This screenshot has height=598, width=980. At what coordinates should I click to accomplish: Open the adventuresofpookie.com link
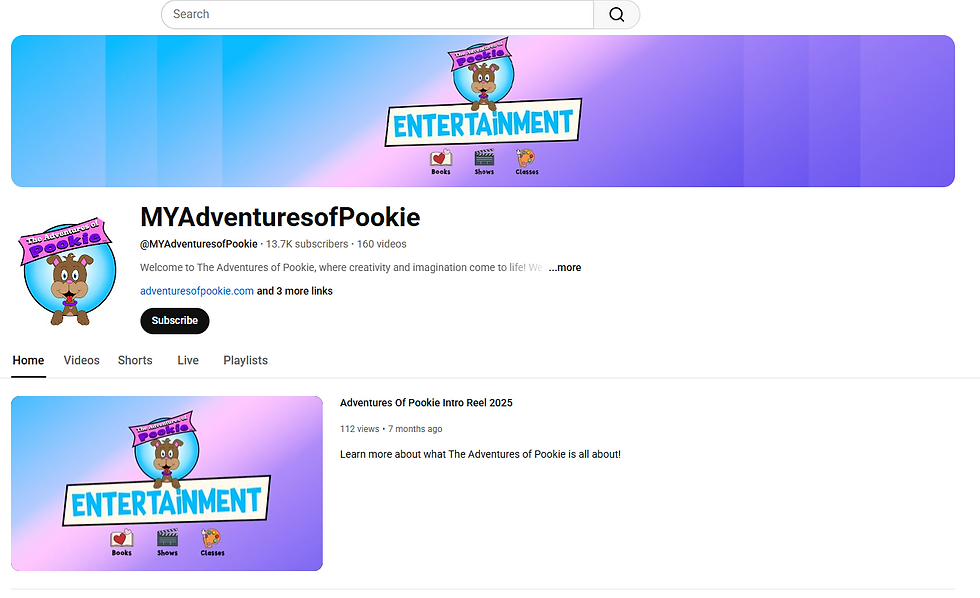point(197,291)
